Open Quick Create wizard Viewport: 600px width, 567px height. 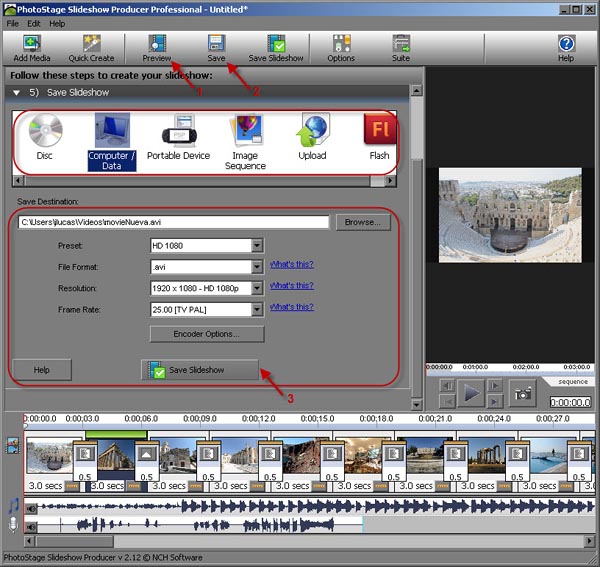pyautogui.click(x=91, y=48)
